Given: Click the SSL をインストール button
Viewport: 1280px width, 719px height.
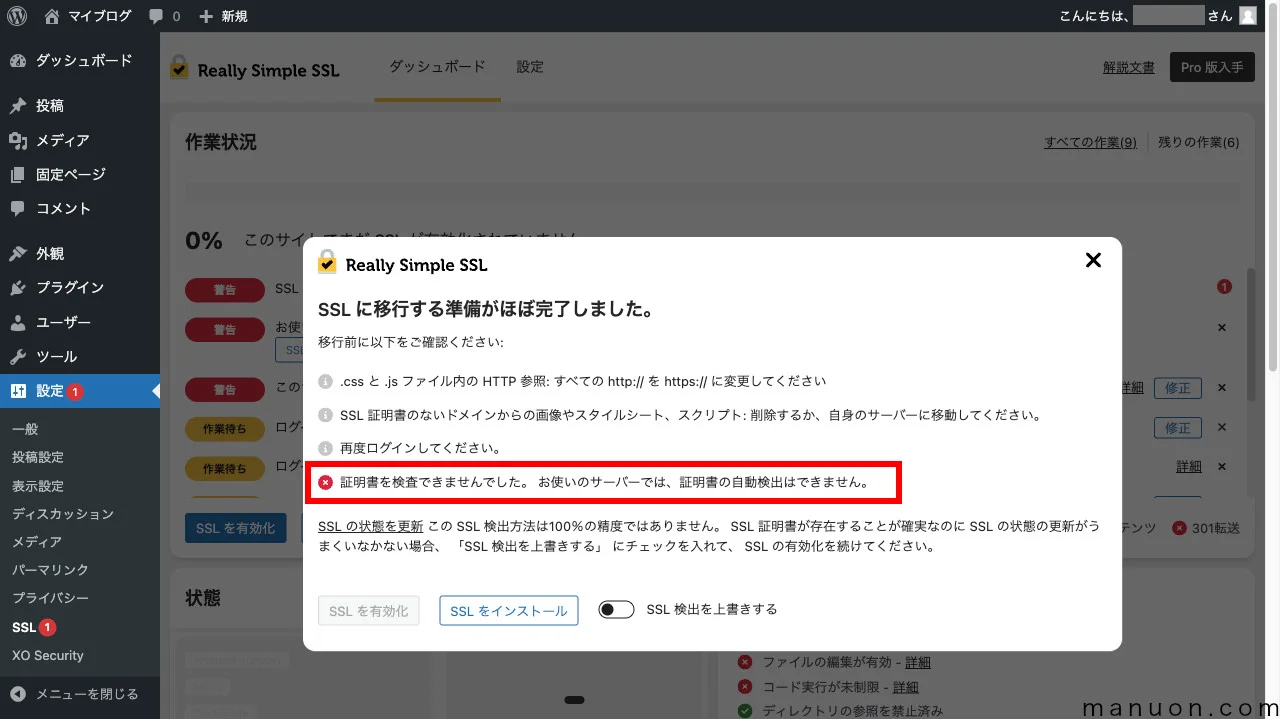Looking at the screenshot, I should pyautogui.click(x=508, y=610).
